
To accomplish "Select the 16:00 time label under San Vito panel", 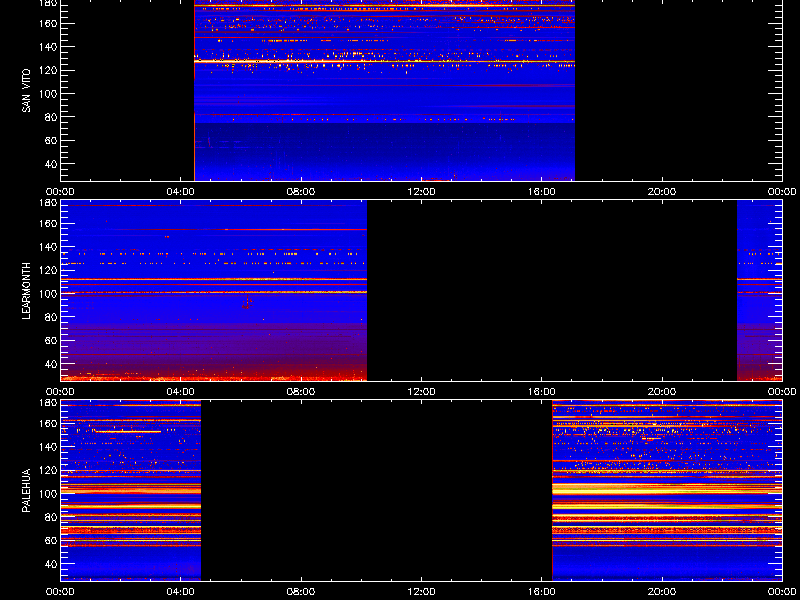I will tap(542, 192).
